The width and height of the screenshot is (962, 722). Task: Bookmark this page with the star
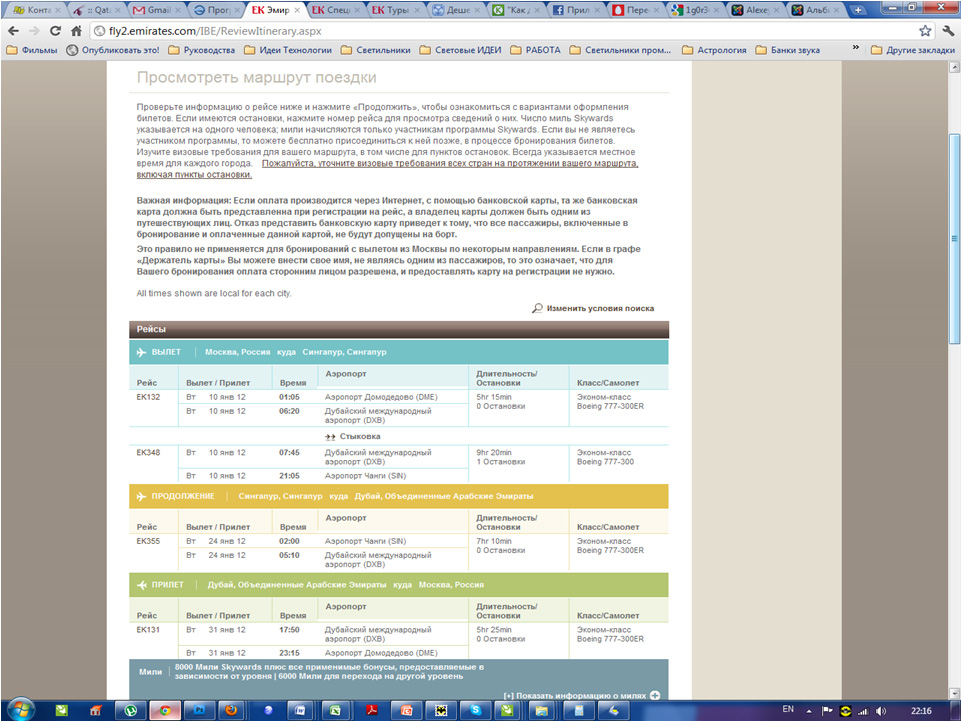point(925,31)
